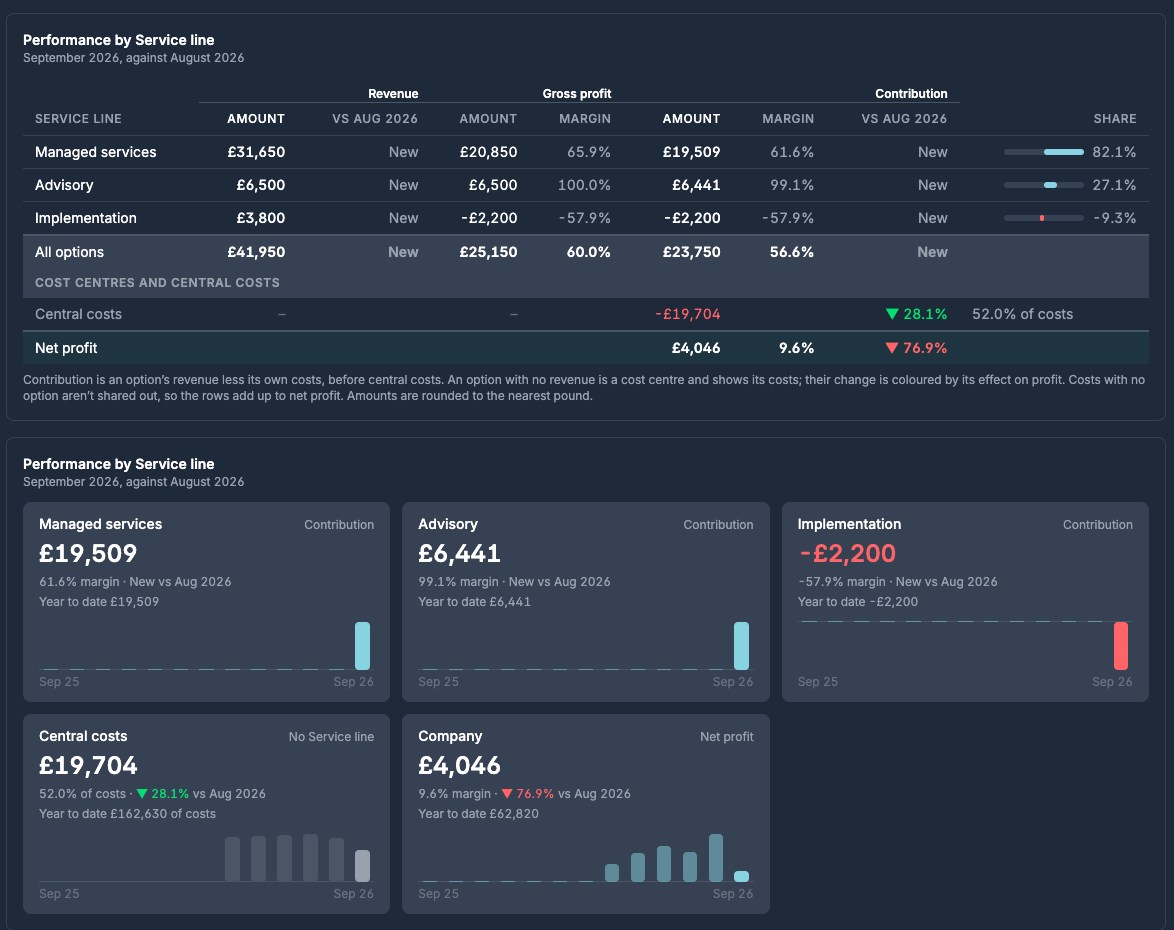Click the green triangle in the Central costs card

142,794
